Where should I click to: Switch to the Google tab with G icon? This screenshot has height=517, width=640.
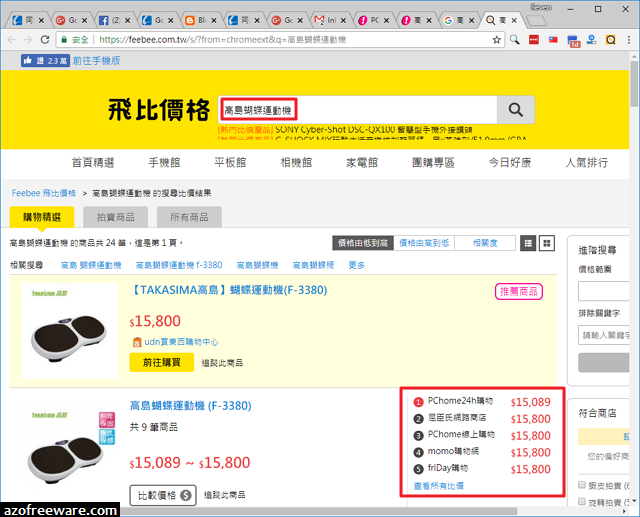click(460, 20)
